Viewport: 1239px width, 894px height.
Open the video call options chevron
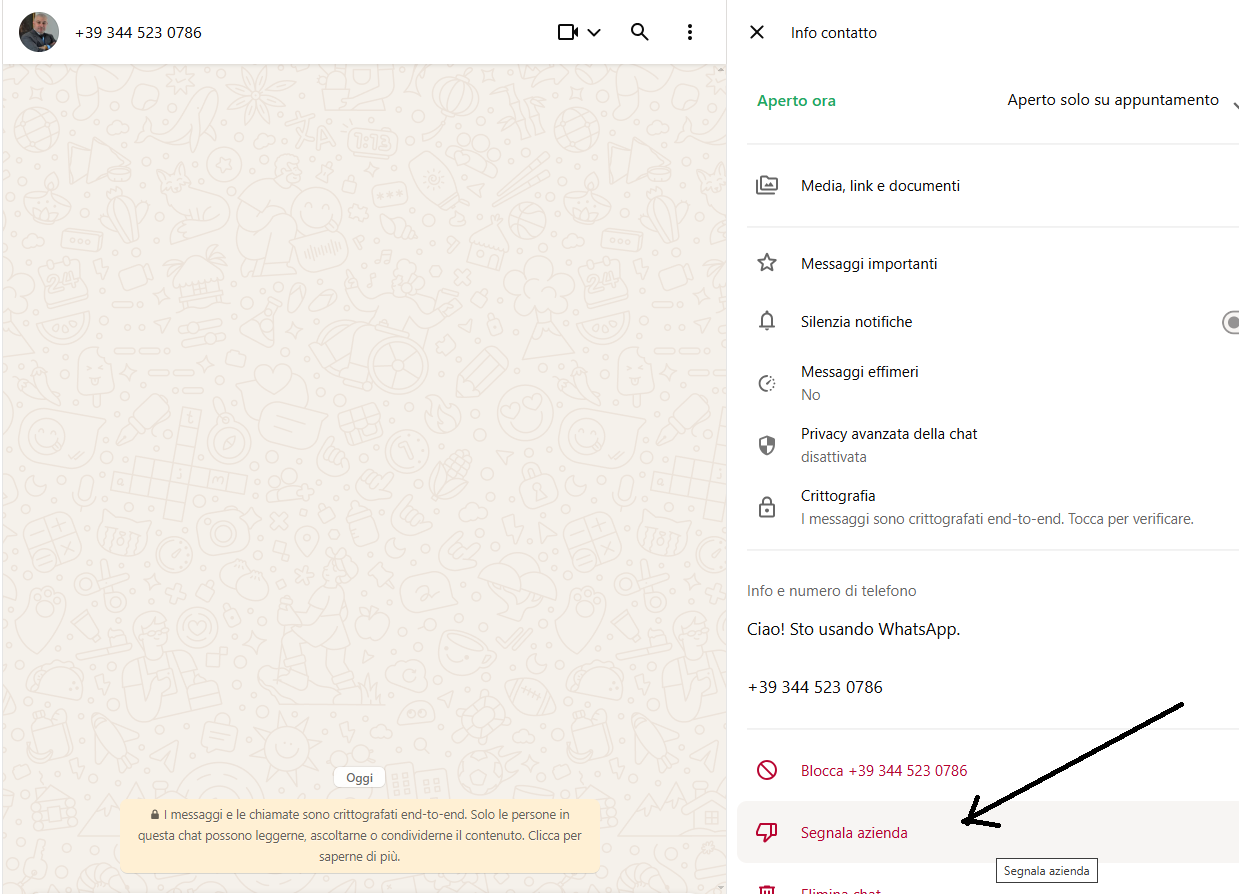(x=594, y=32)
